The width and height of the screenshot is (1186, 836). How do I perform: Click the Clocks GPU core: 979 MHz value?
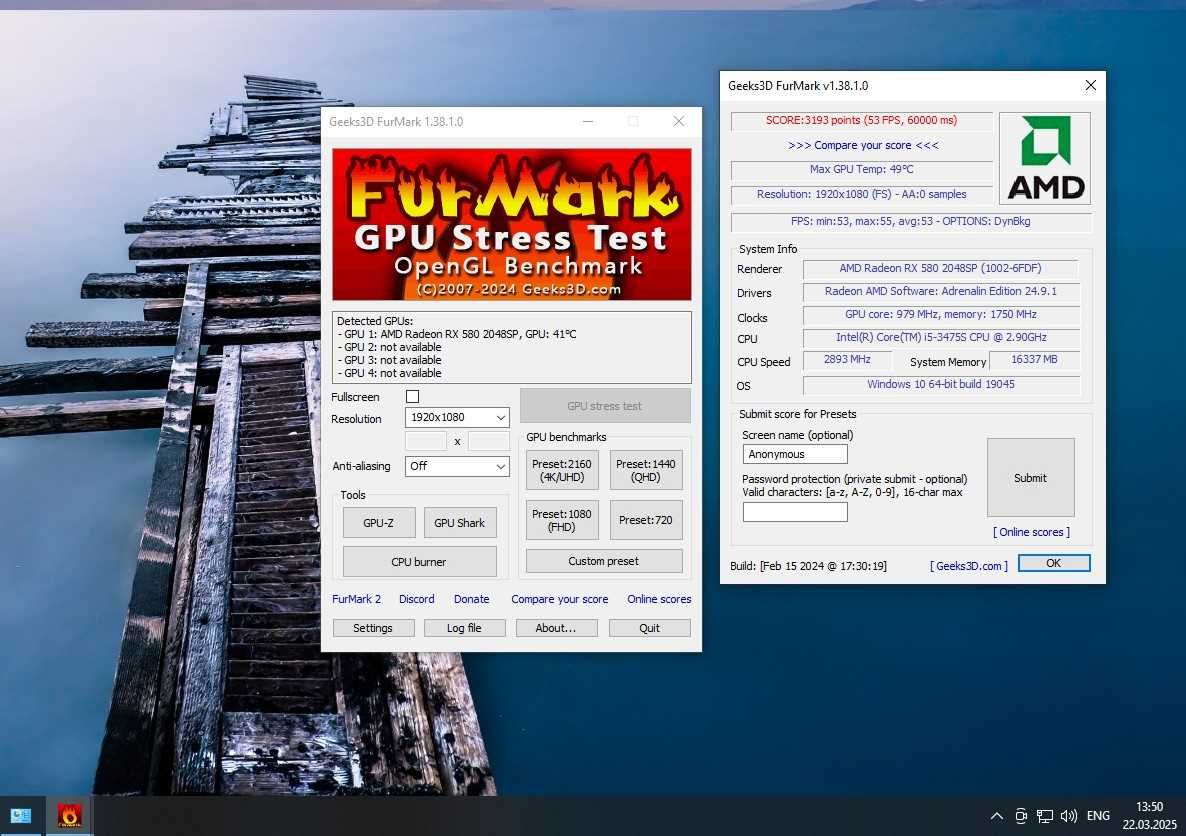(941, 314)
